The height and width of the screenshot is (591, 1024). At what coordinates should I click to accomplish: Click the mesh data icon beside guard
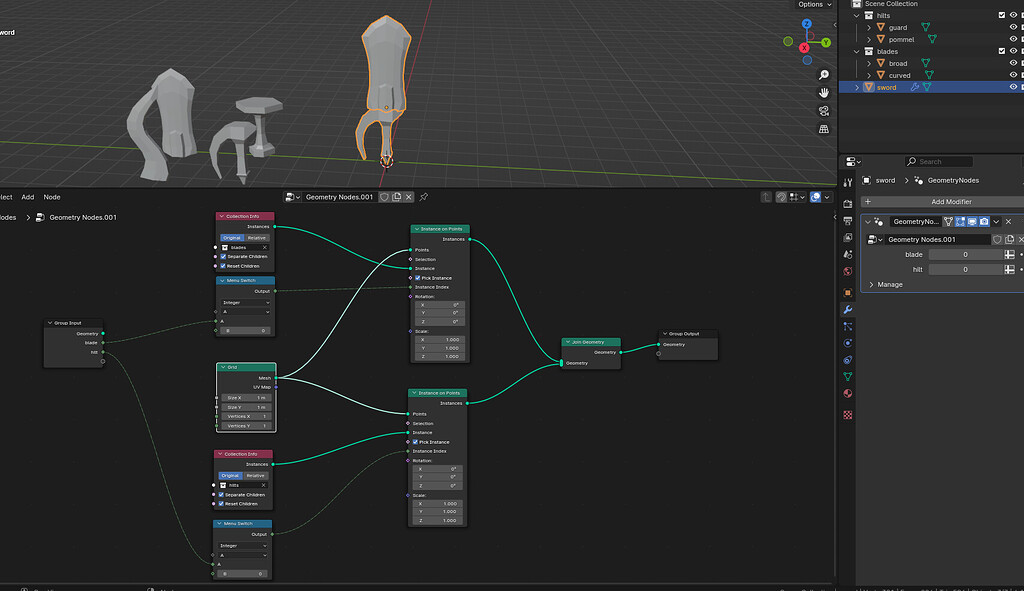tap(925, 27)
